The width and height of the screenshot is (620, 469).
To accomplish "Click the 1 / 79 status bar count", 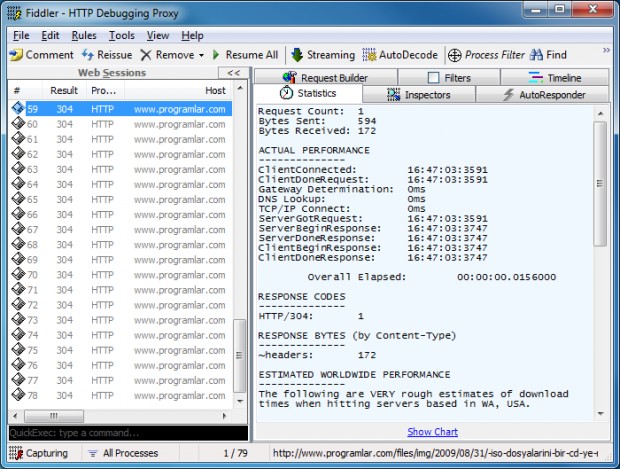I will (x=235, y=453).
